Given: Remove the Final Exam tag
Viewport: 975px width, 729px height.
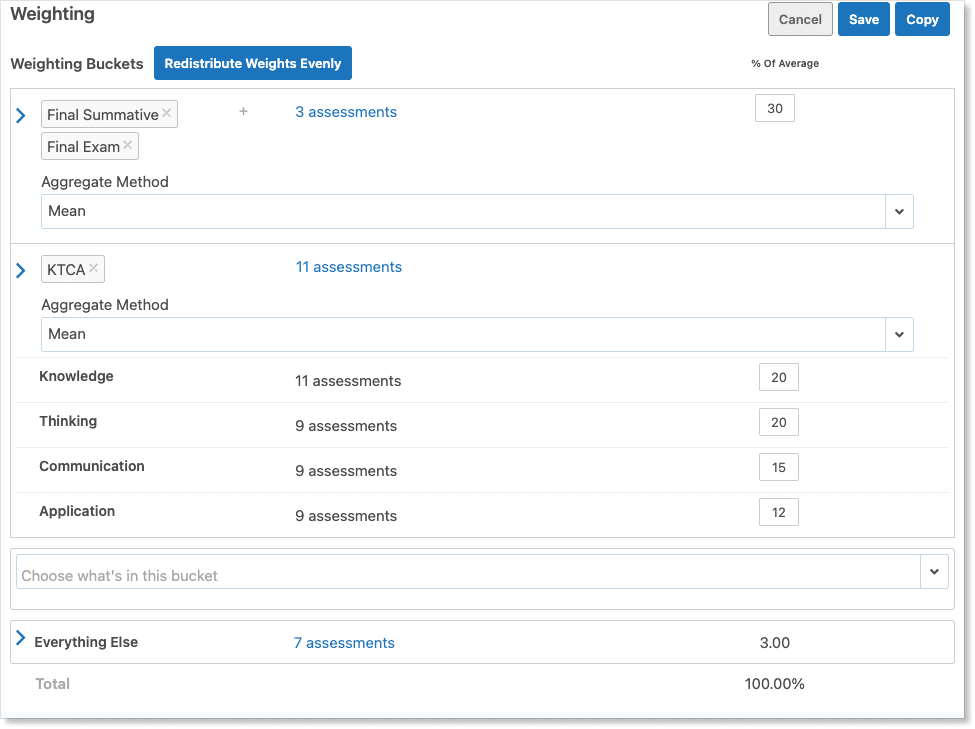Looking at the screenshot, I should point(127,145).
